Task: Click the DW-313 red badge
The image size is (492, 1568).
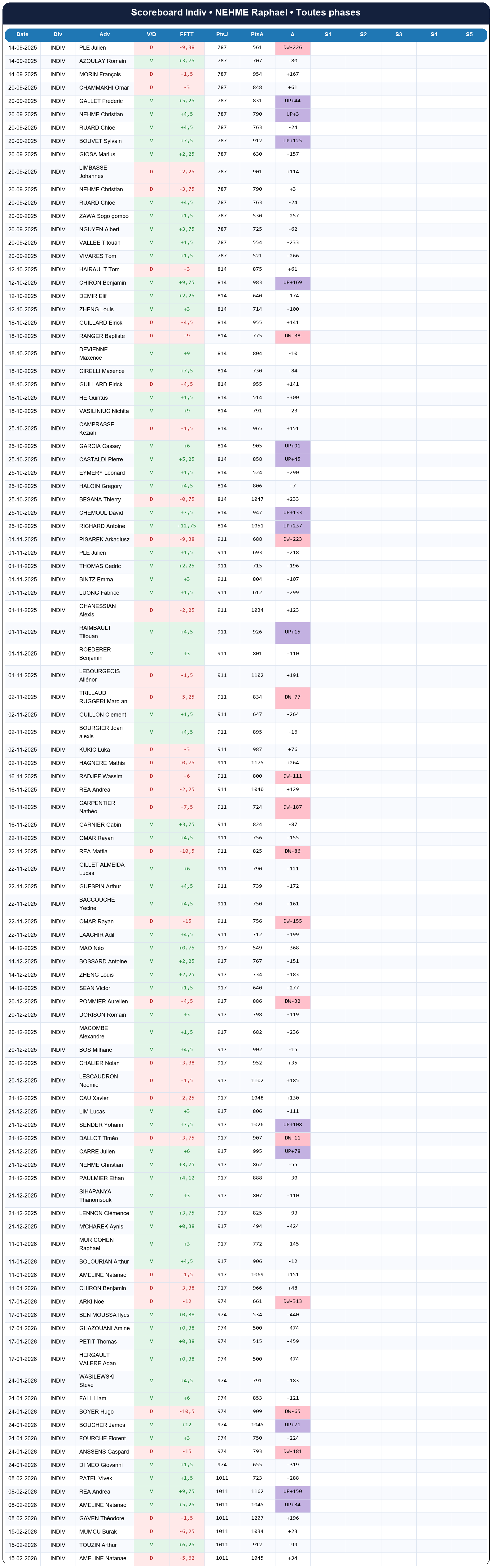Action: [x=292, y=1301]
